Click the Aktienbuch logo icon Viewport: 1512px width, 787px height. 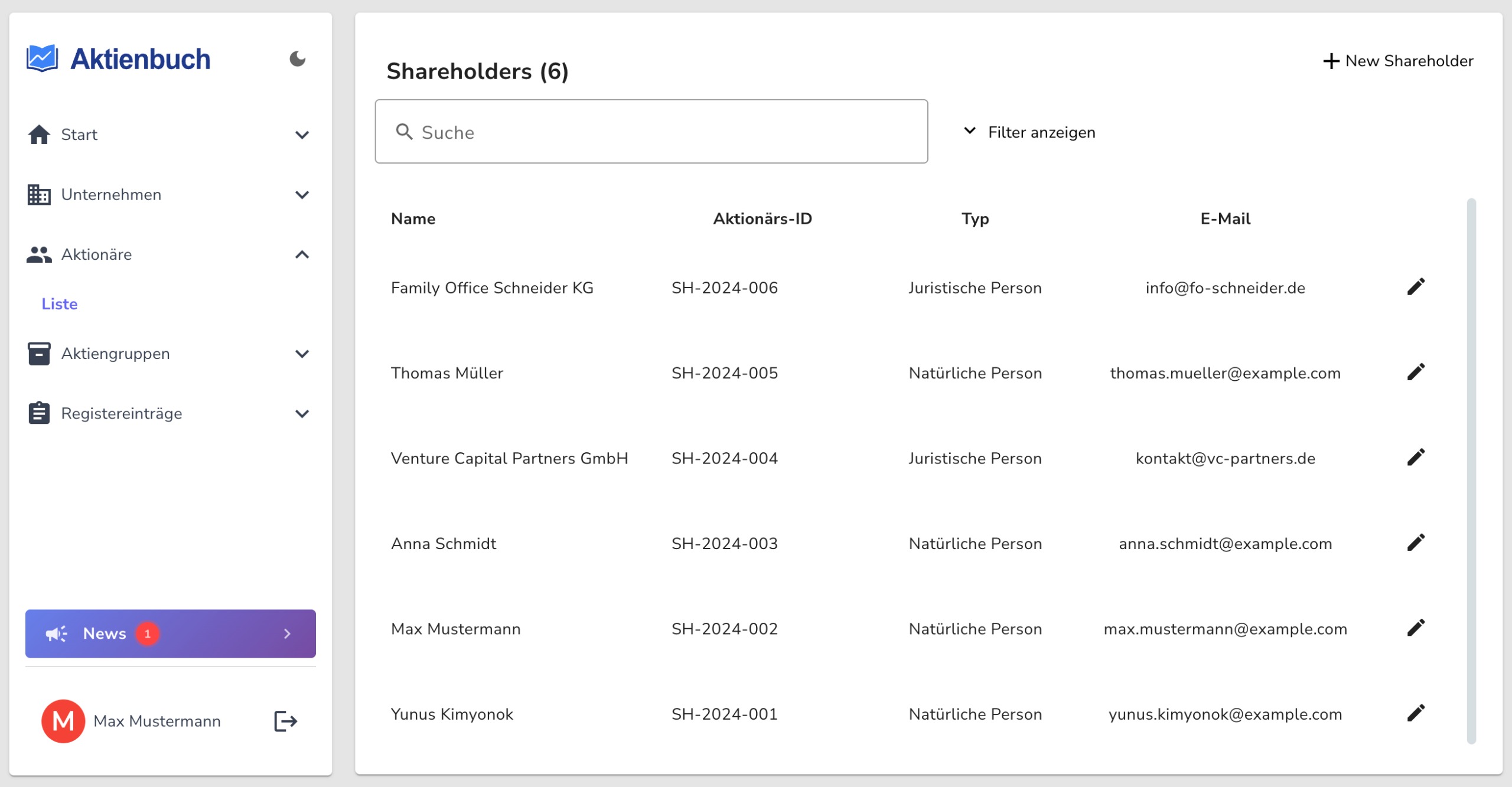point(42,59)
